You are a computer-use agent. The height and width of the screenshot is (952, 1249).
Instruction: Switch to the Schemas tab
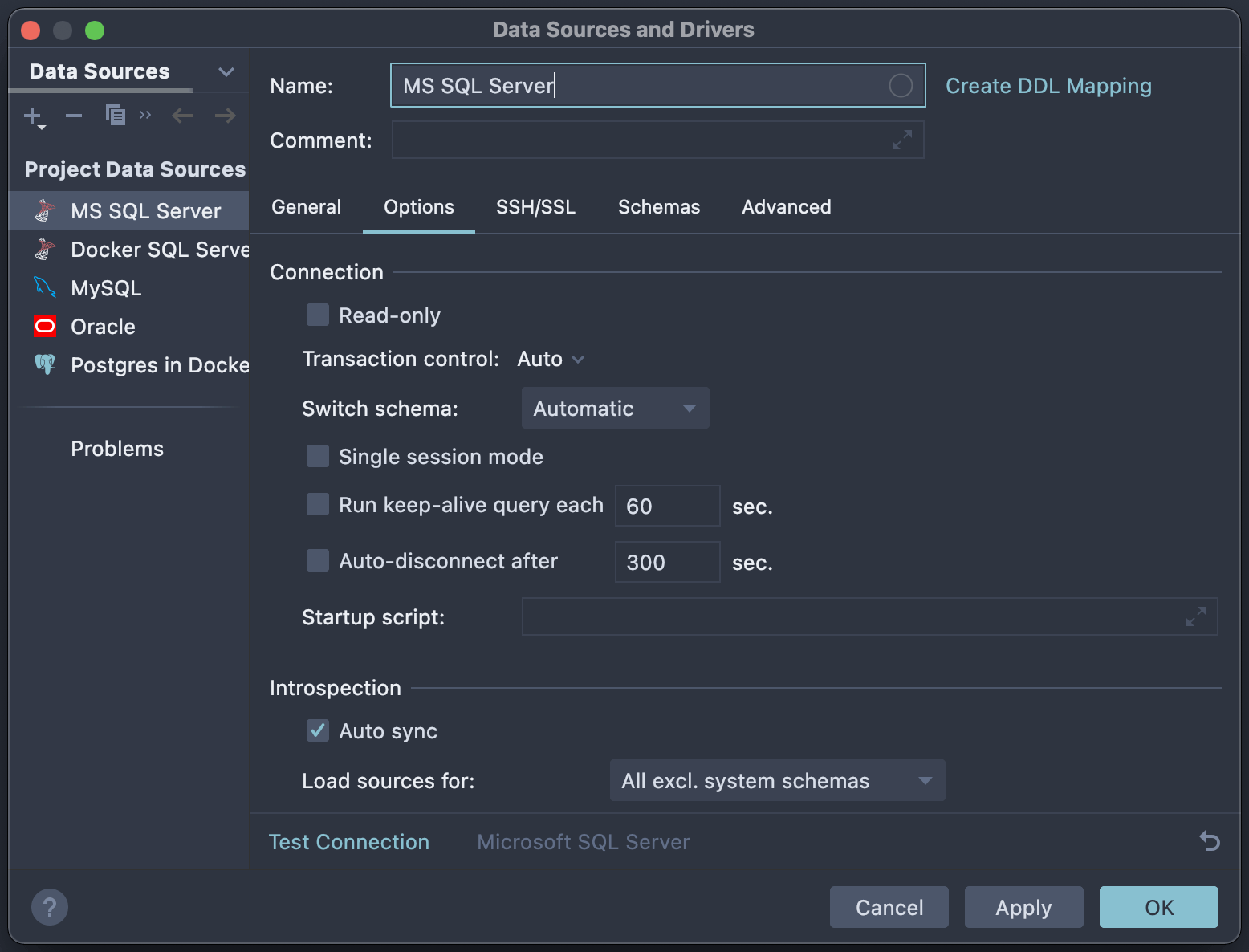659,207
